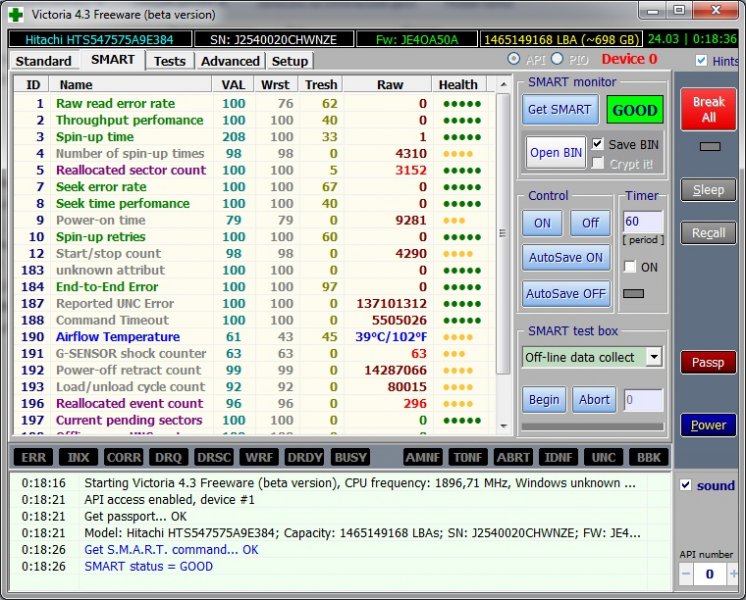
Task: Click the UNC error indicator
Action: click(603, 457)
